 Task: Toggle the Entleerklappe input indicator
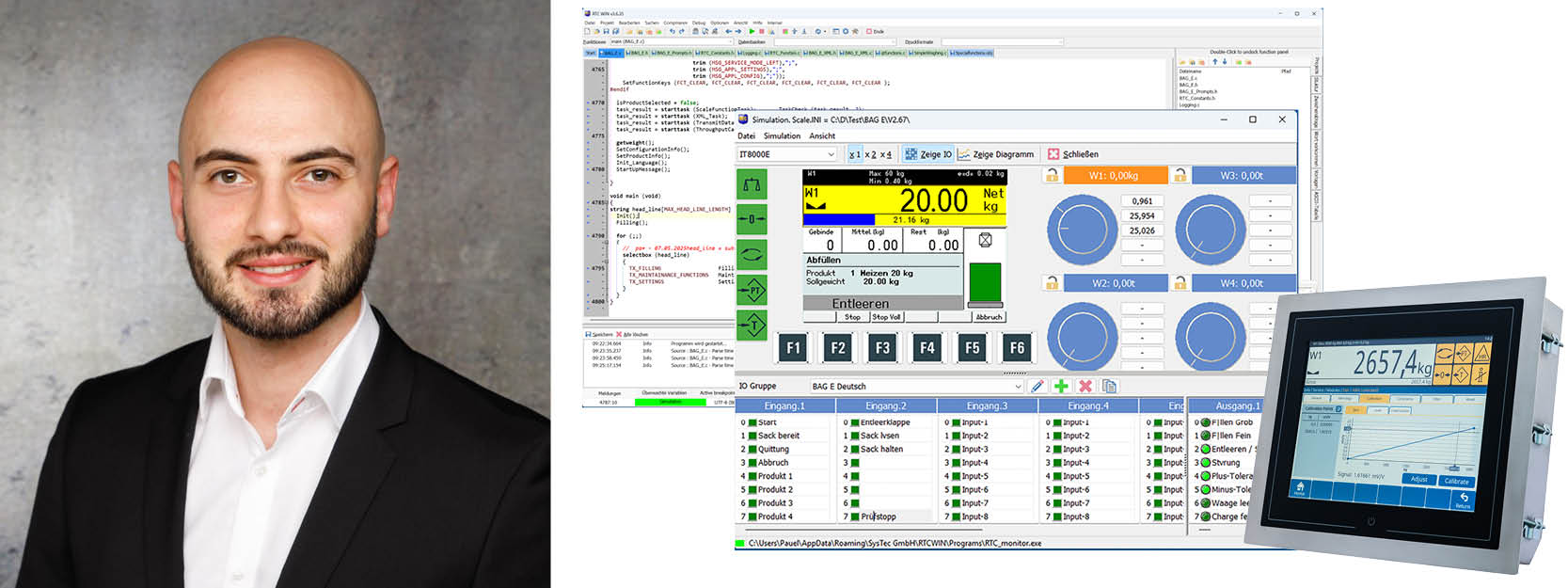pyautogui.click(x=855, y=422)
